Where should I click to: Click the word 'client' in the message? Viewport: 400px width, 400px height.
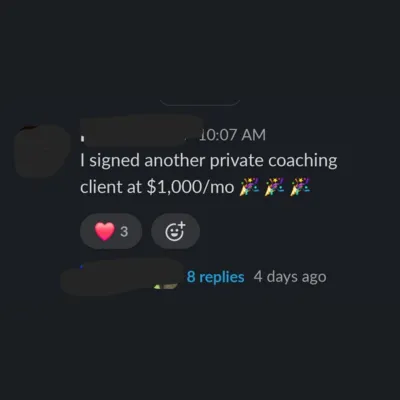(101, 187)
